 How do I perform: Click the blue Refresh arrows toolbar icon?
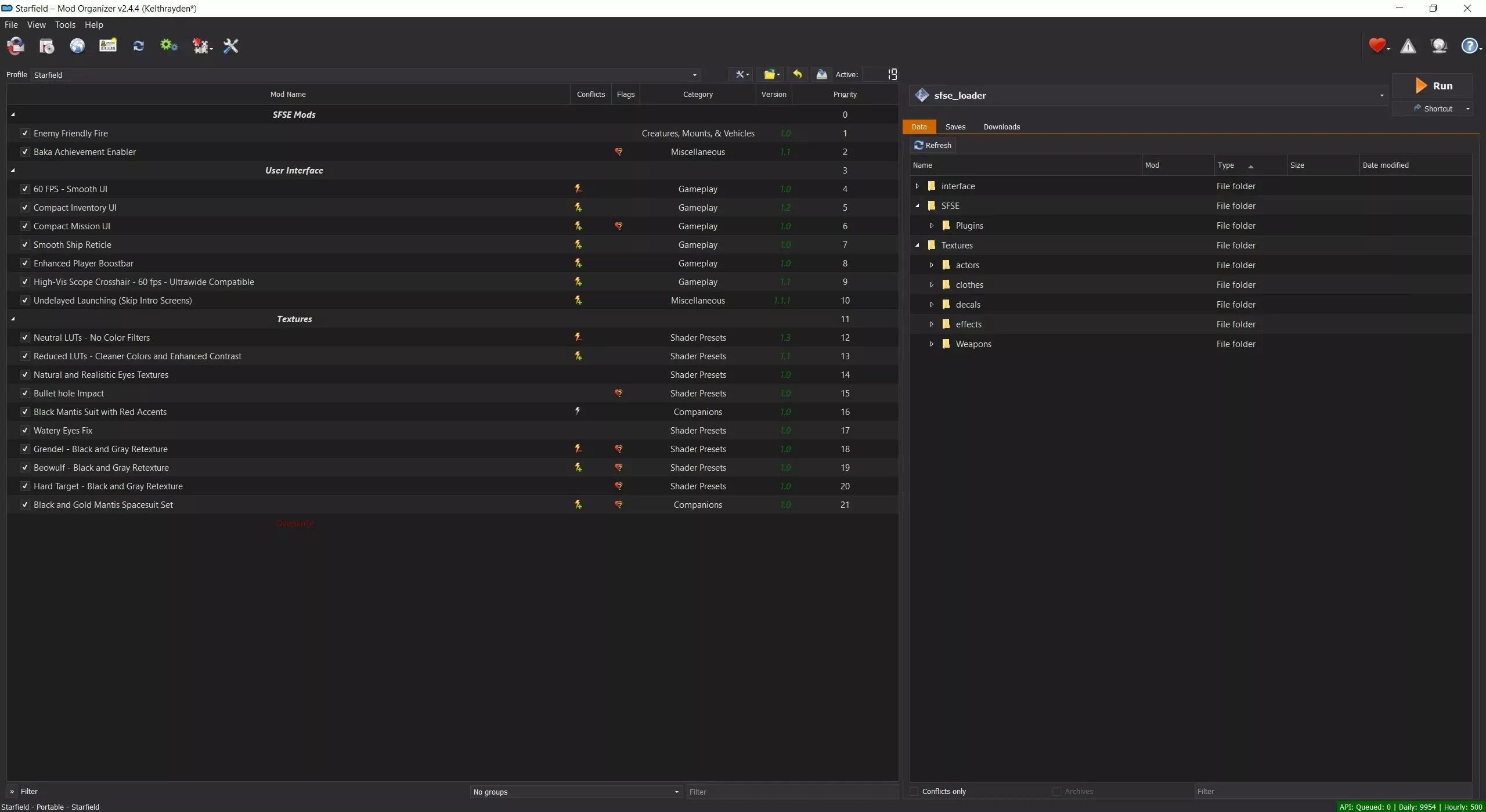tap(138, 46)
